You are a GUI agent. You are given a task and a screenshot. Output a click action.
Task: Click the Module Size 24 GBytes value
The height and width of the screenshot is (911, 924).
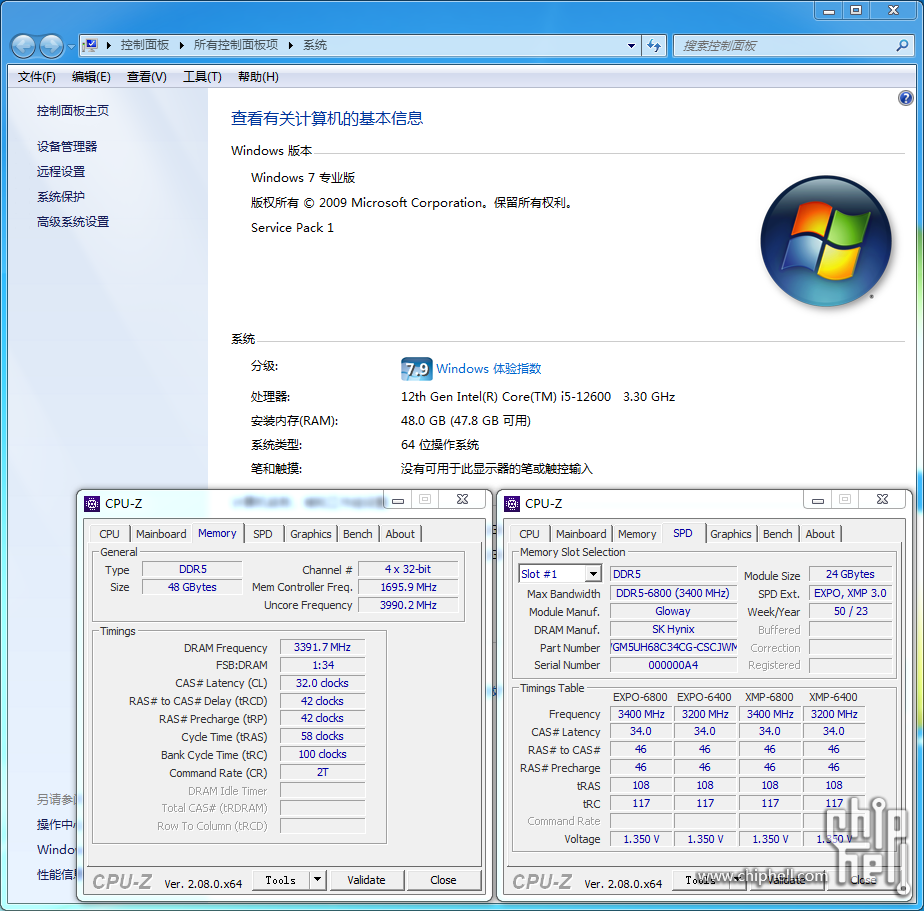[x=850, y=574]
